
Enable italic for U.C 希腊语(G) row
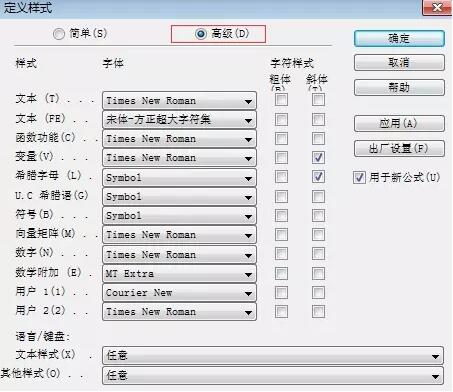pos(318,196)
